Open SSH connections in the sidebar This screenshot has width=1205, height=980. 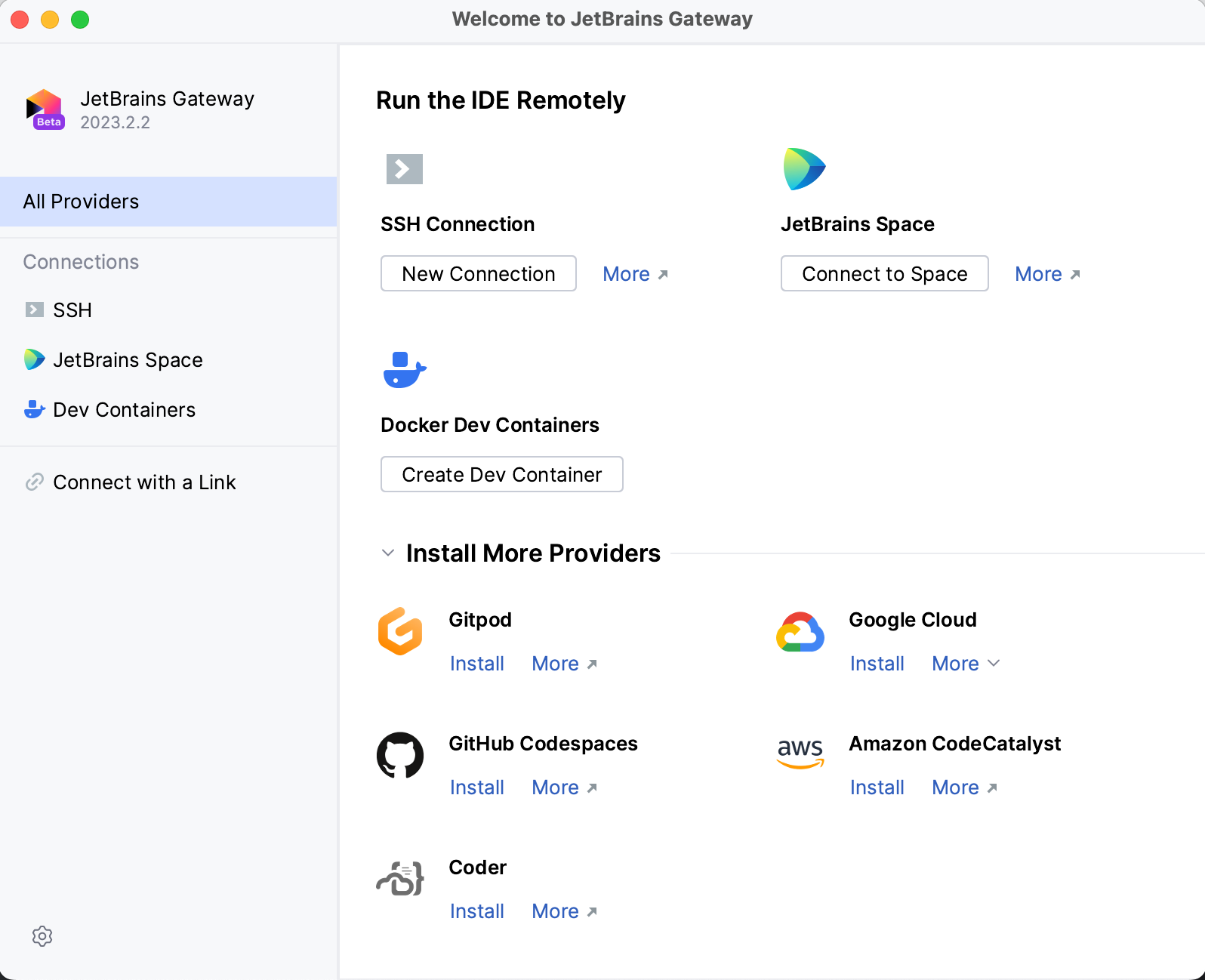click(168, 310)
